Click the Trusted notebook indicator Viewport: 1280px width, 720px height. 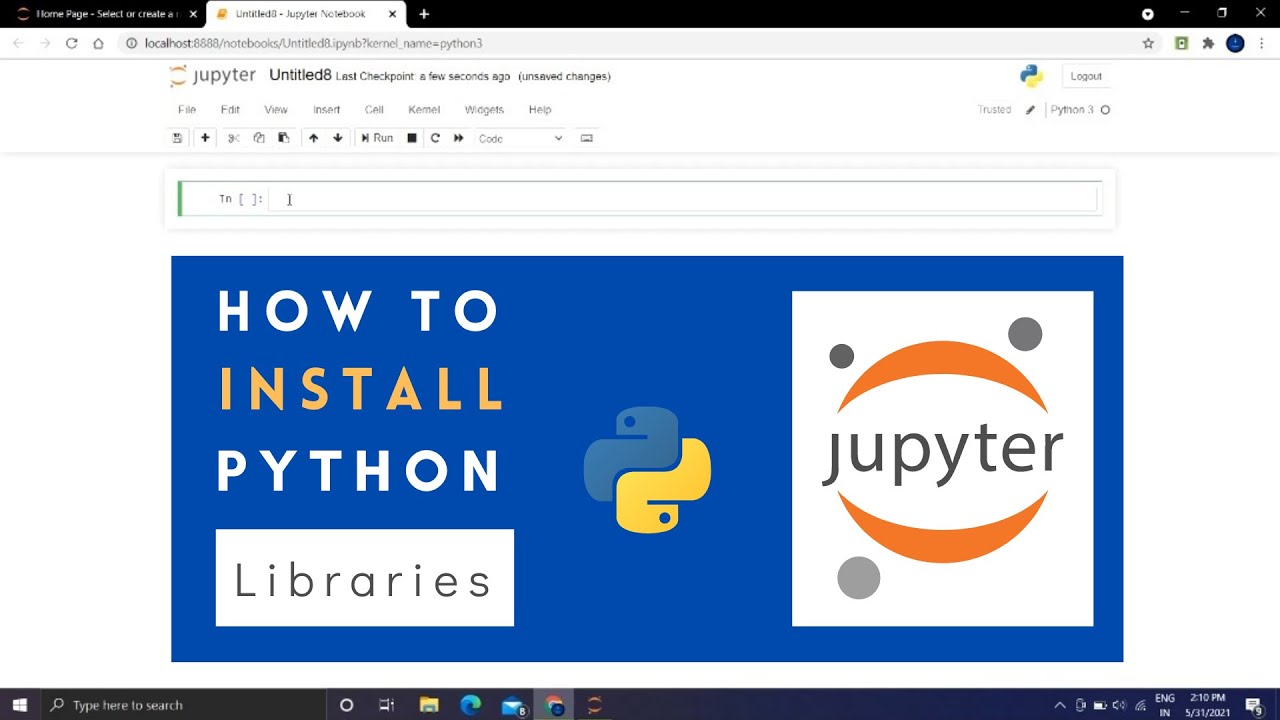994,110
